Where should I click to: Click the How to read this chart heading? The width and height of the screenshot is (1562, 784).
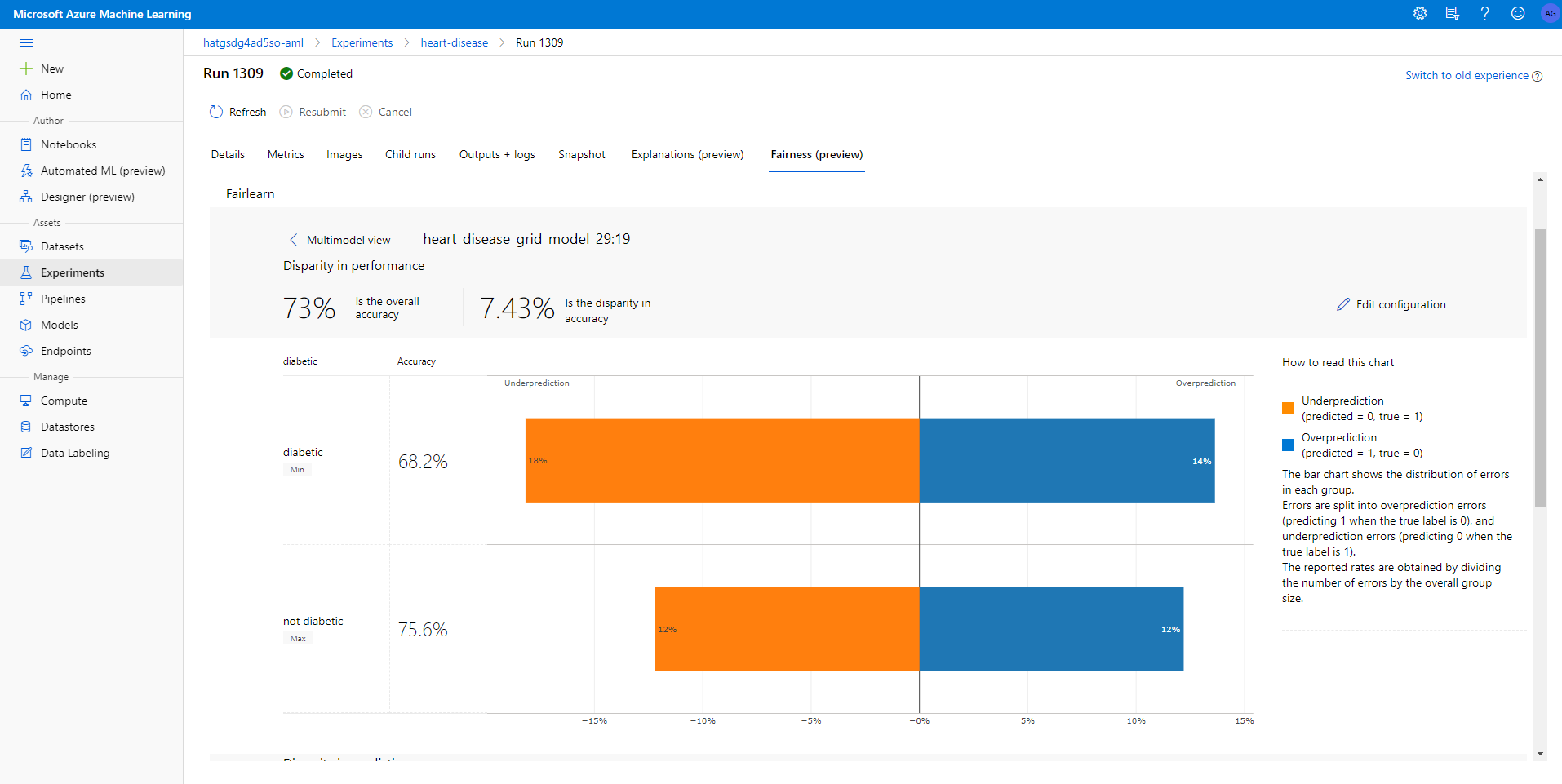(1338, 362)
